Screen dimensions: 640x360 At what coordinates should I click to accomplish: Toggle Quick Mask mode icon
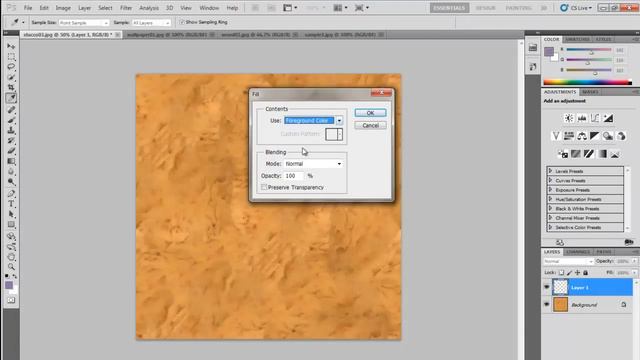click(11, 300)
